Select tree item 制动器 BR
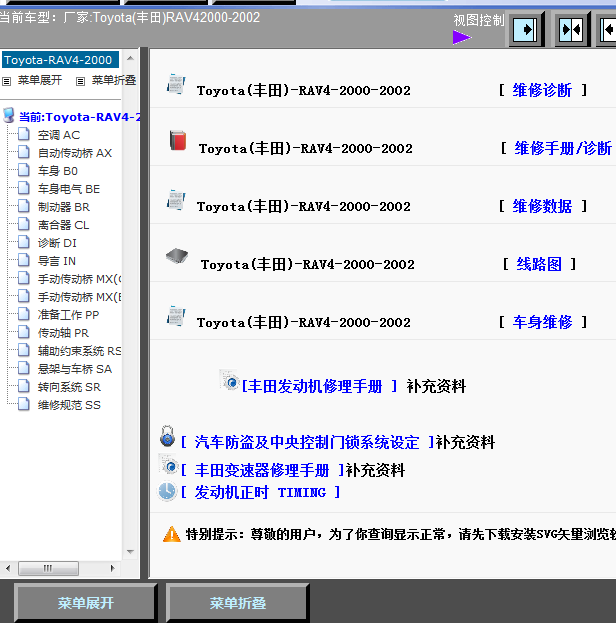 click(64, 207)
